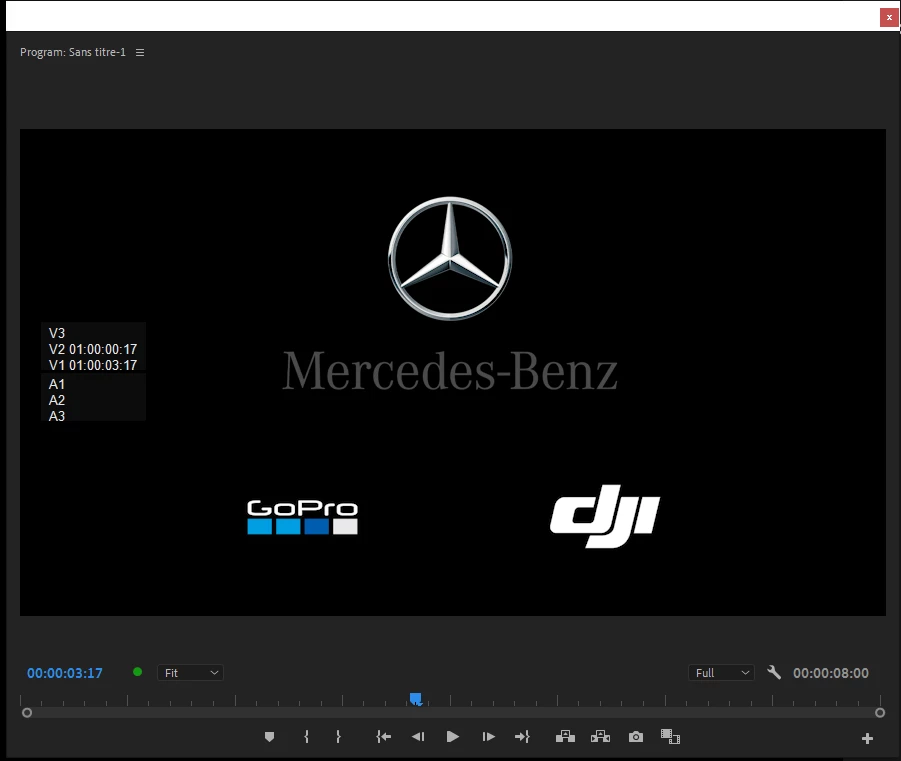Click the Go to In point button
Viewport: 901px width, 761px height.
pyautogui.click(x=383, y=737)
